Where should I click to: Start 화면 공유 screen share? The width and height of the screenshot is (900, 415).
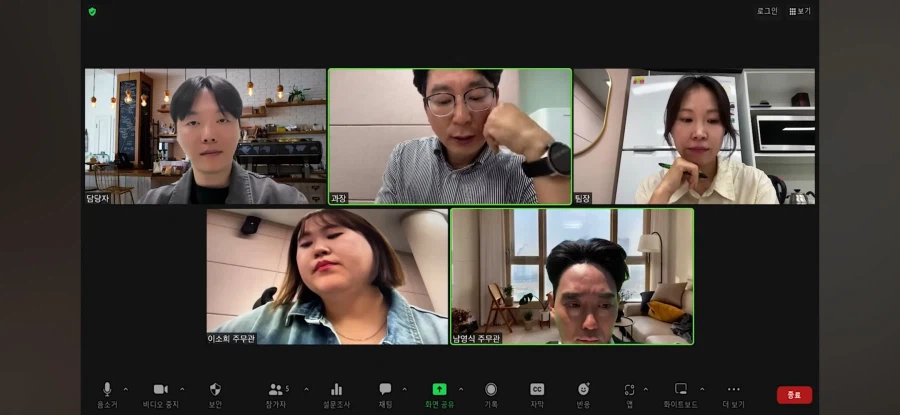(x=439, y=395)
